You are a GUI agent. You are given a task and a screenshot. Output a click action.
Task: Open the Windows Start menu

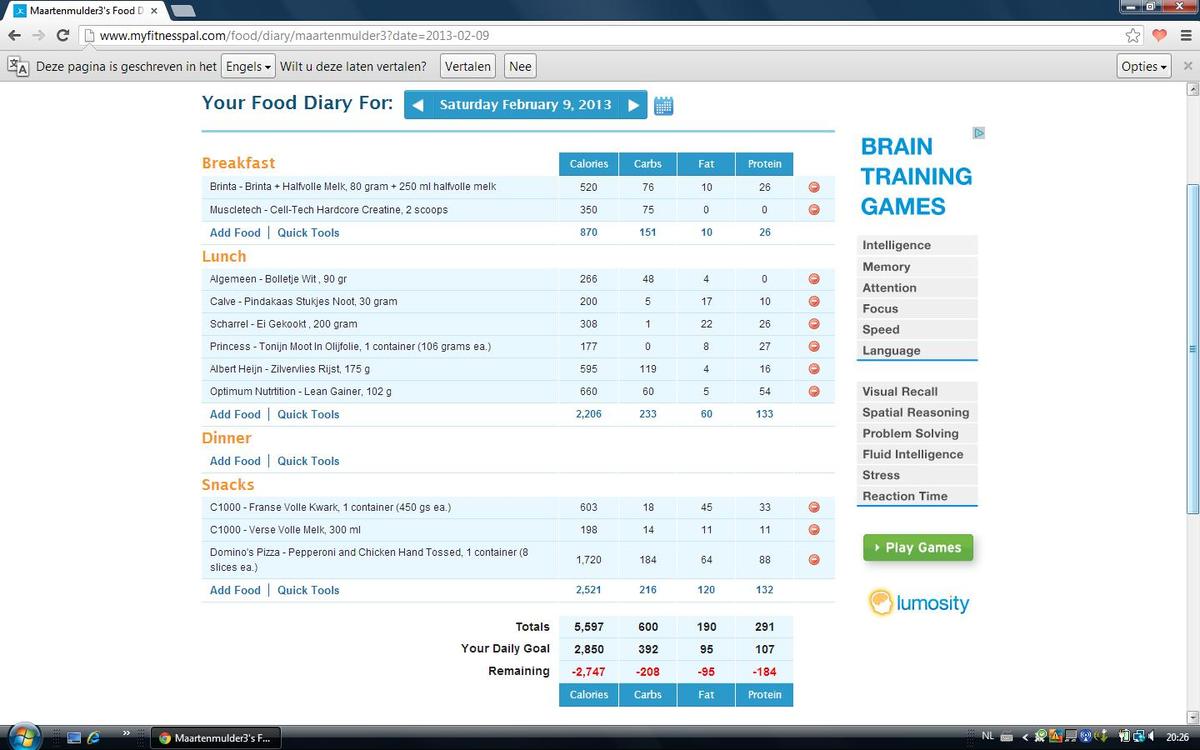click(x=23, y=737)
